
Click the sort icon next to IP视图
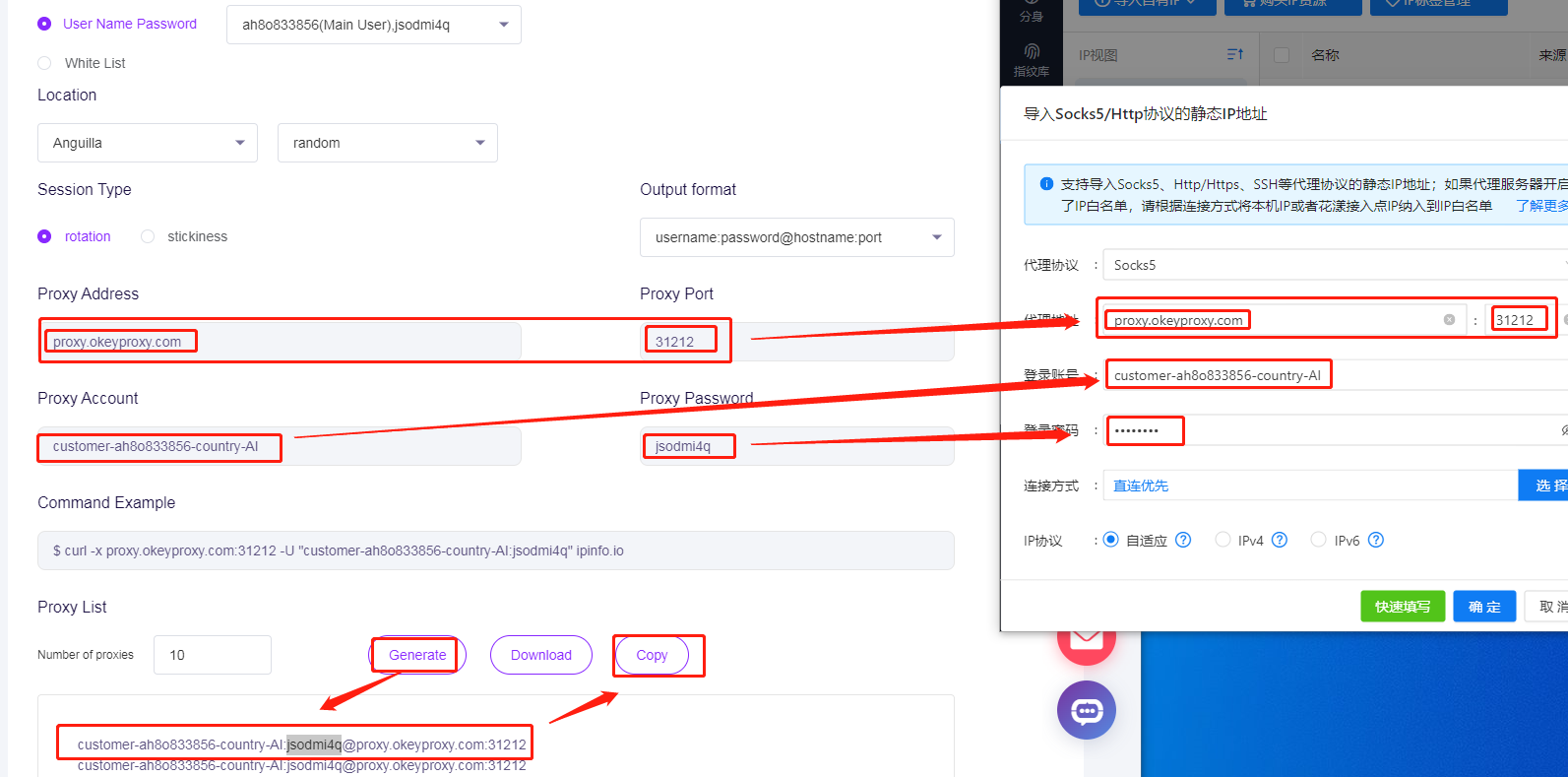coord(1234,55)
